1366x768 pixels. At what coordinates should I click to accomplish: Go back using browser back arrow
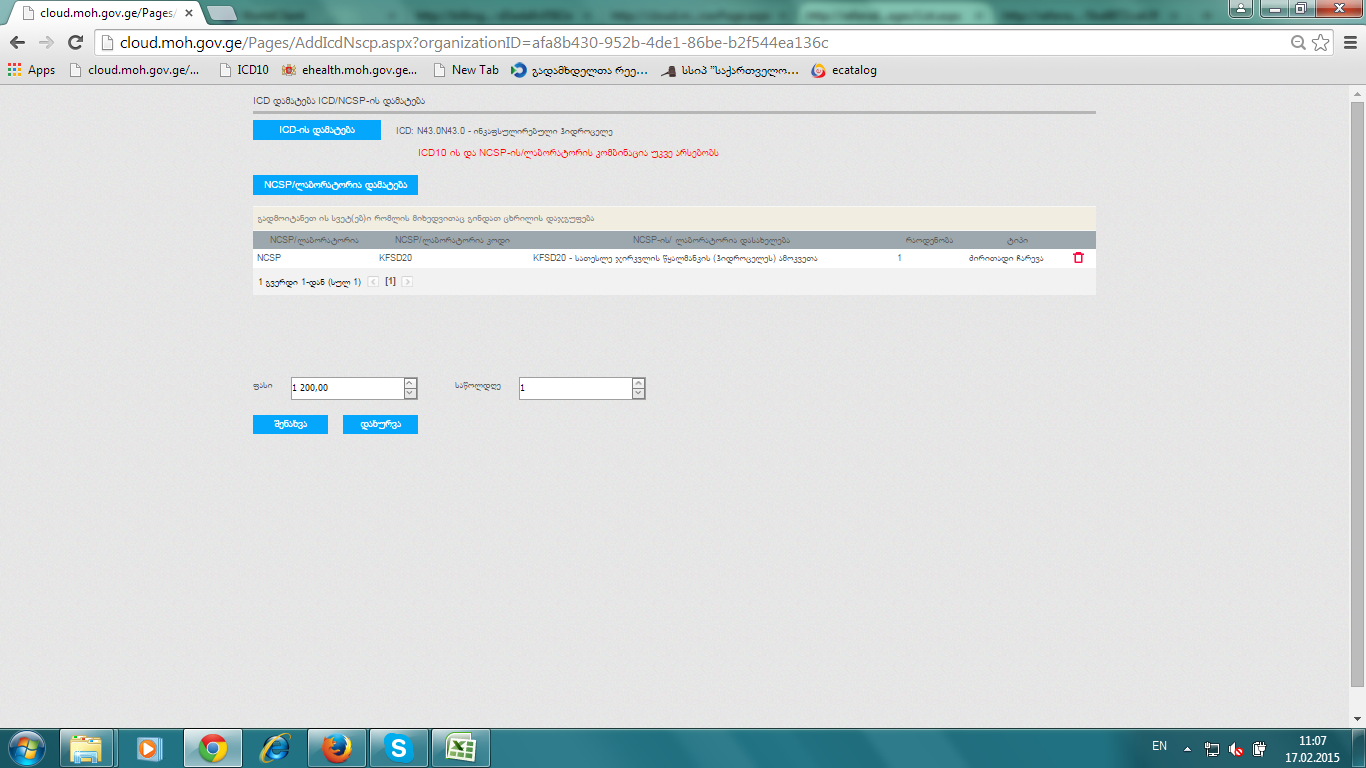(x=17, y=42)
